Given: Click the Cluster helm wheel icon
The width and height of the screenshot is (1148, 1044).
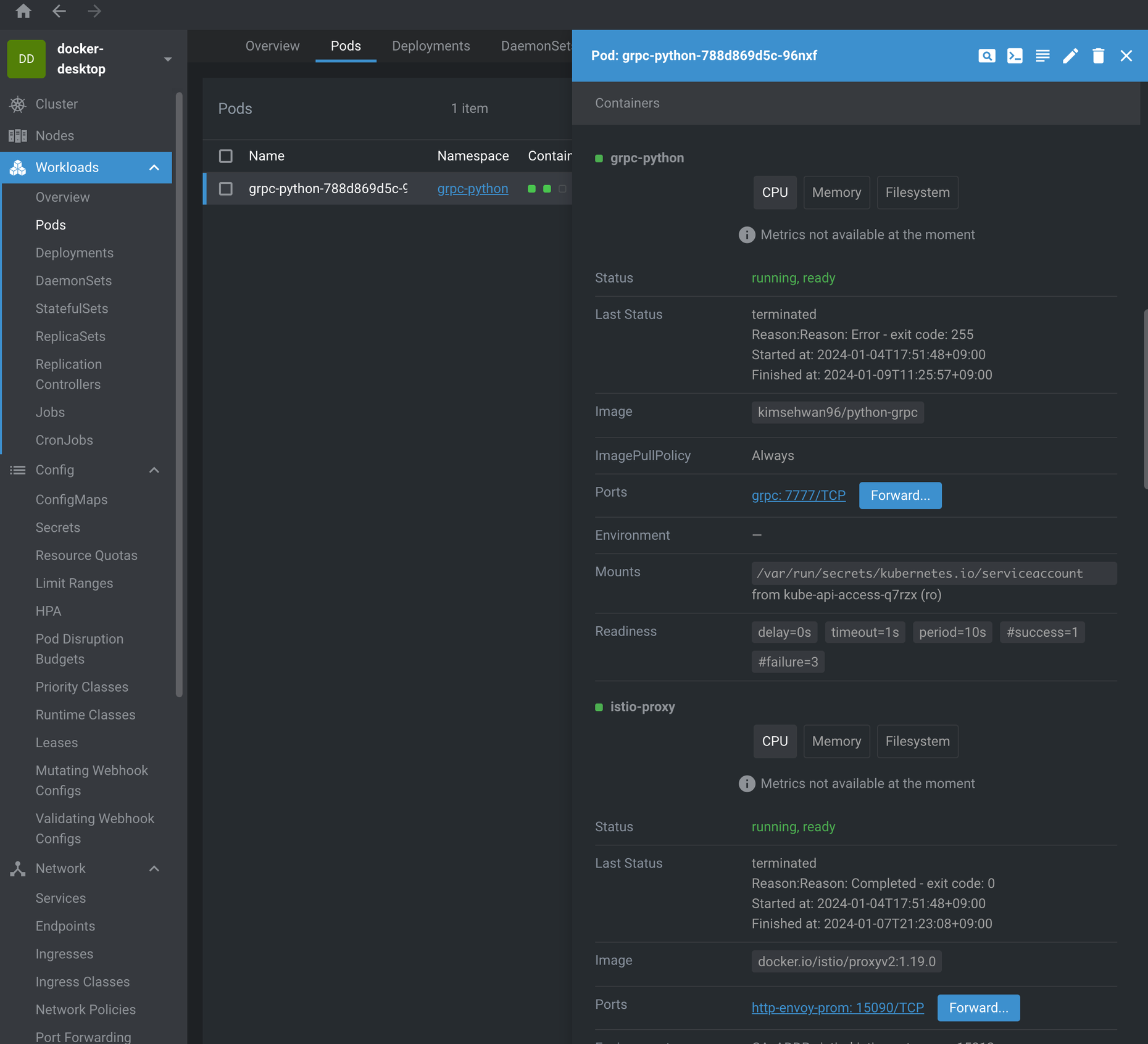Looking at the screenshot, I should pos(18,104).
